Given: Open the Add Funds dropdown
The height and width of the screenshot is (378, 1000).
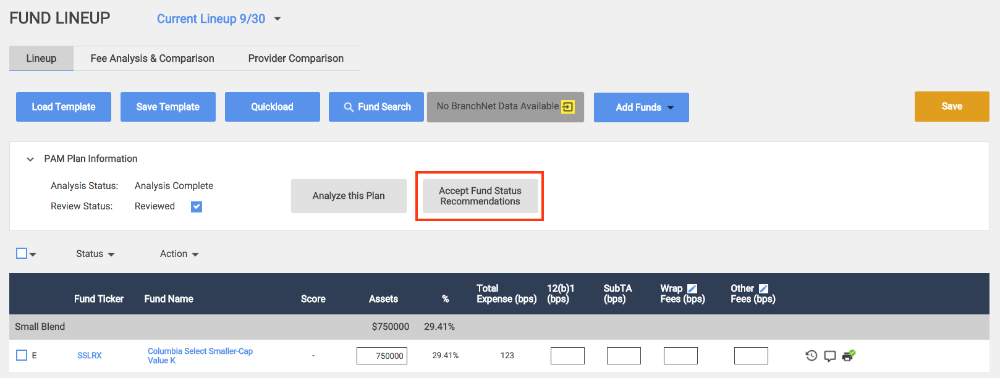Looking at the screenshot, I should click(642, 107).
